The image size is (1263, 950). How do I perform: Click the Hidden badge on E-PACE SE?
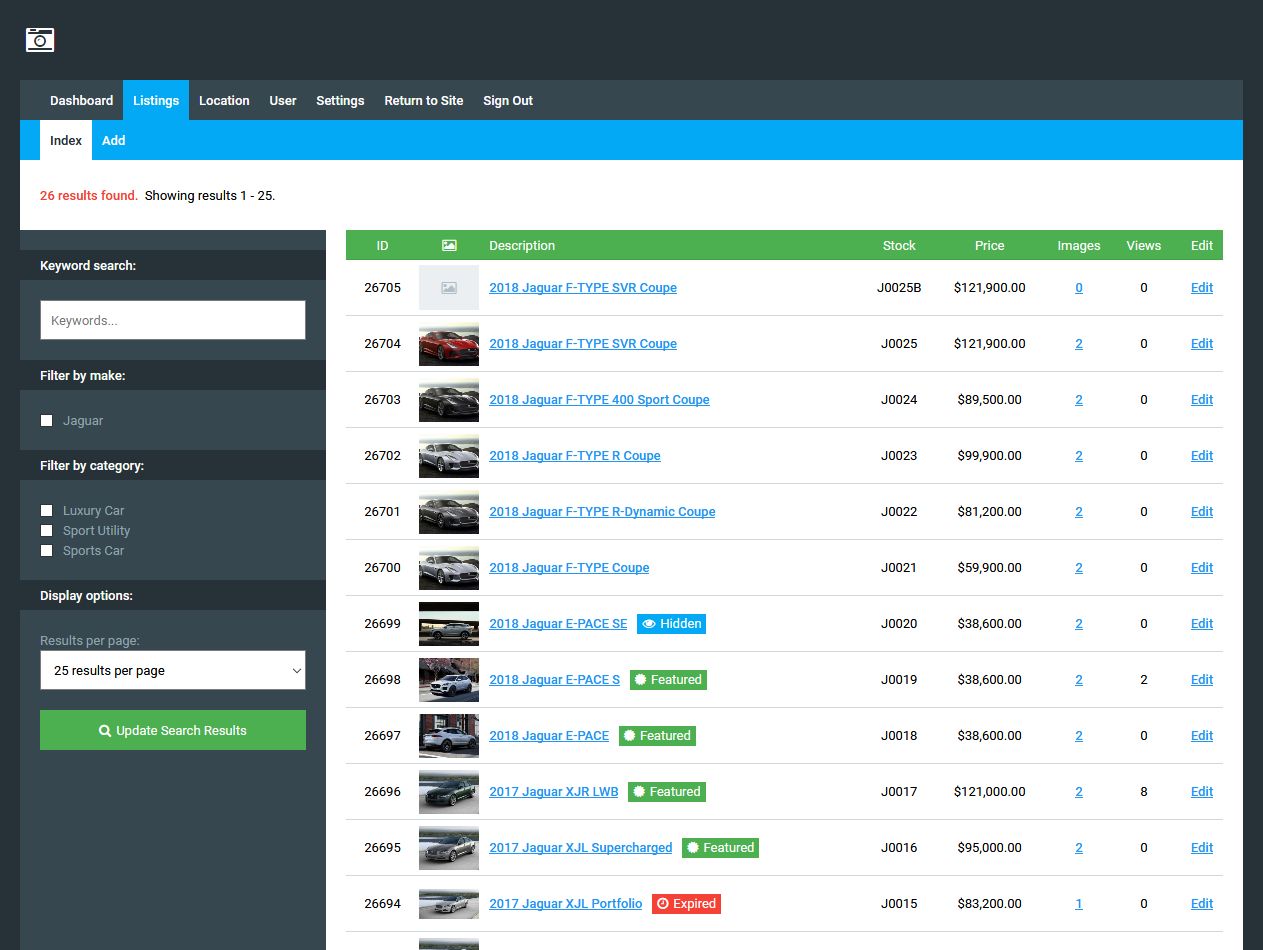(x=671, y=624)
